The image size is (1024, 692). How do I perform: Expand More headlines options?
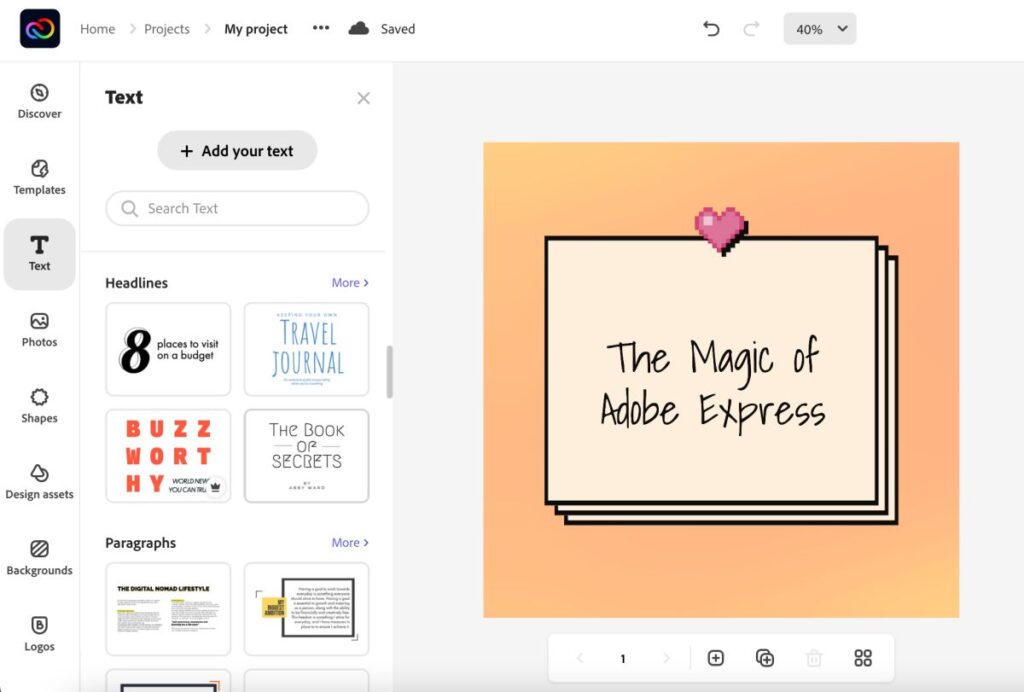coord(350,282)
